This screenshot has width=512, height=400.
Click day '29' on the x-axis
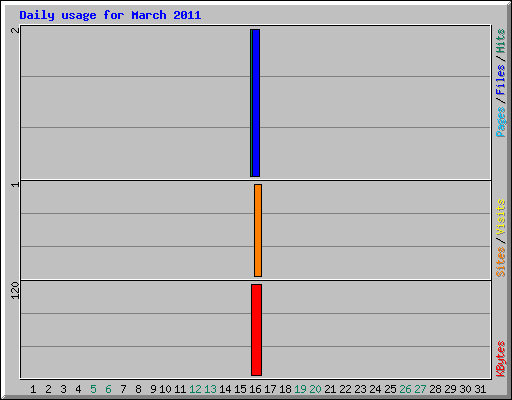450,389
